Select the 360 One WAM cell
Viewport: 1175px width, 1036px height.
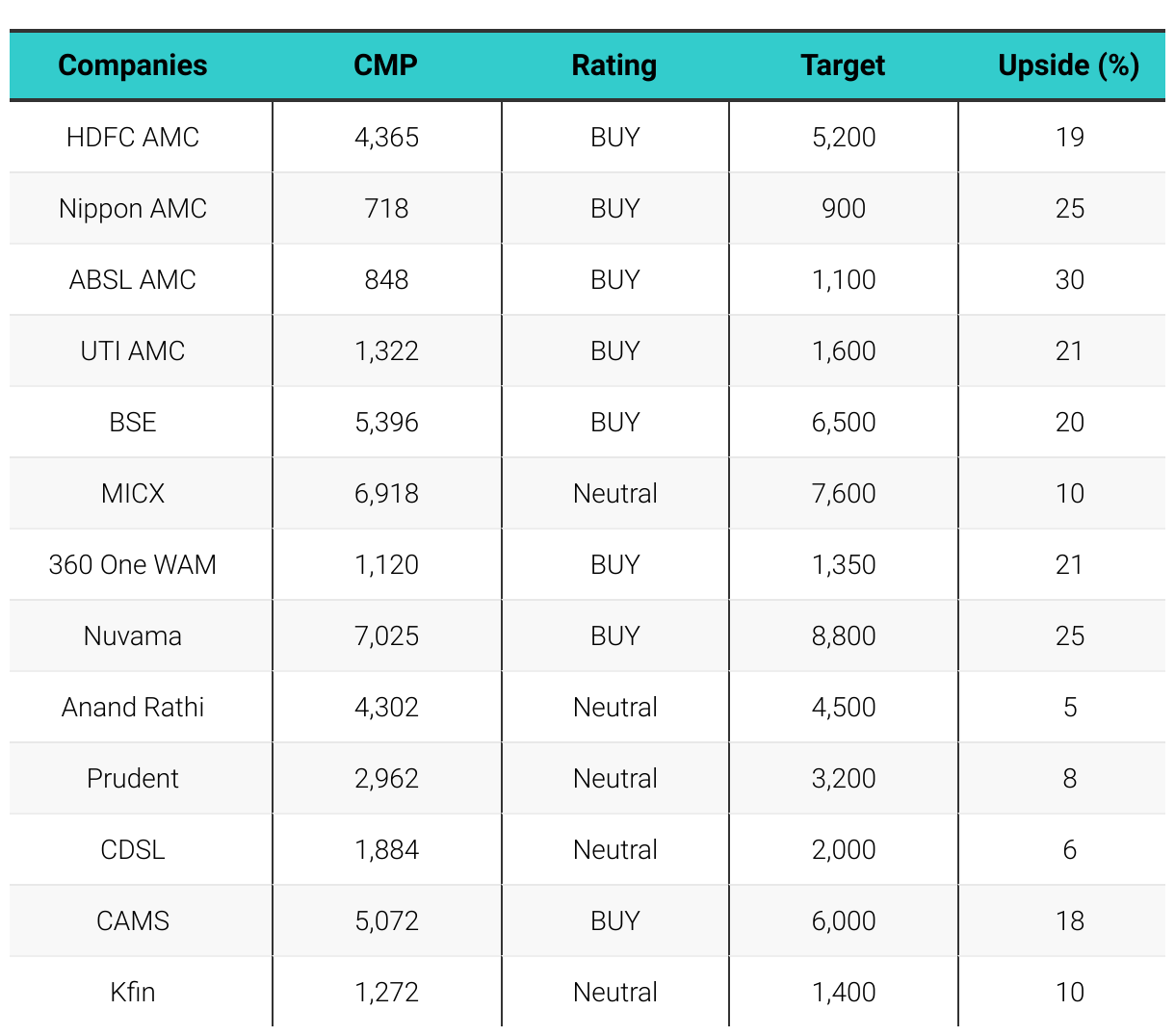133,565
